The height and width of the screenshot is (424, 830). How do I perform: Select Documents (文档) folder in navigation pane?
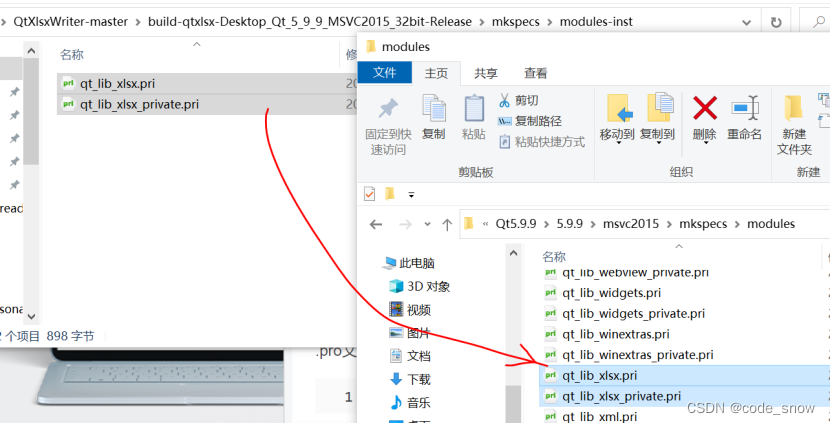[410, 356]
